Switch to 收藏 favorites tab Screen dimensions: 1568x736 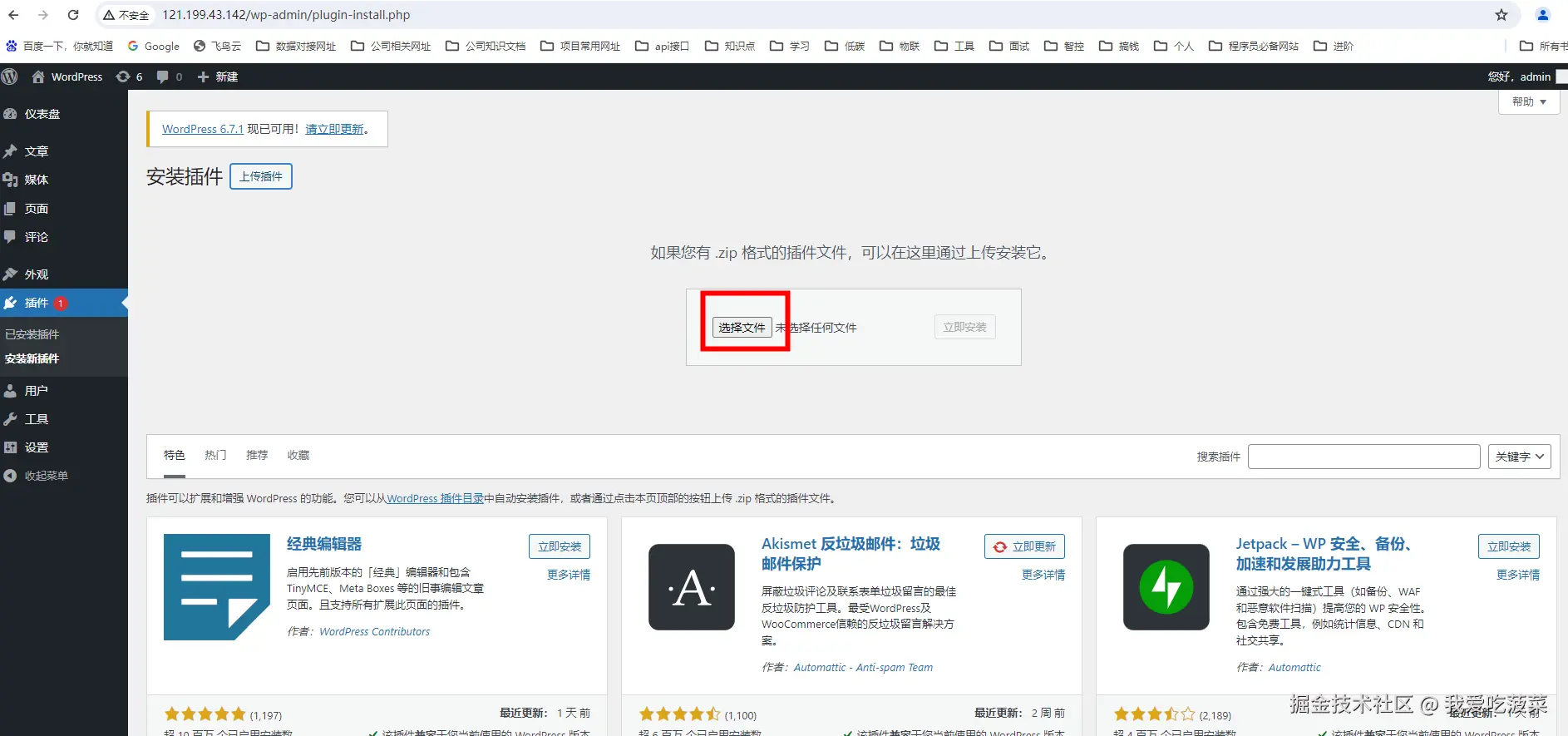[298, 456]
